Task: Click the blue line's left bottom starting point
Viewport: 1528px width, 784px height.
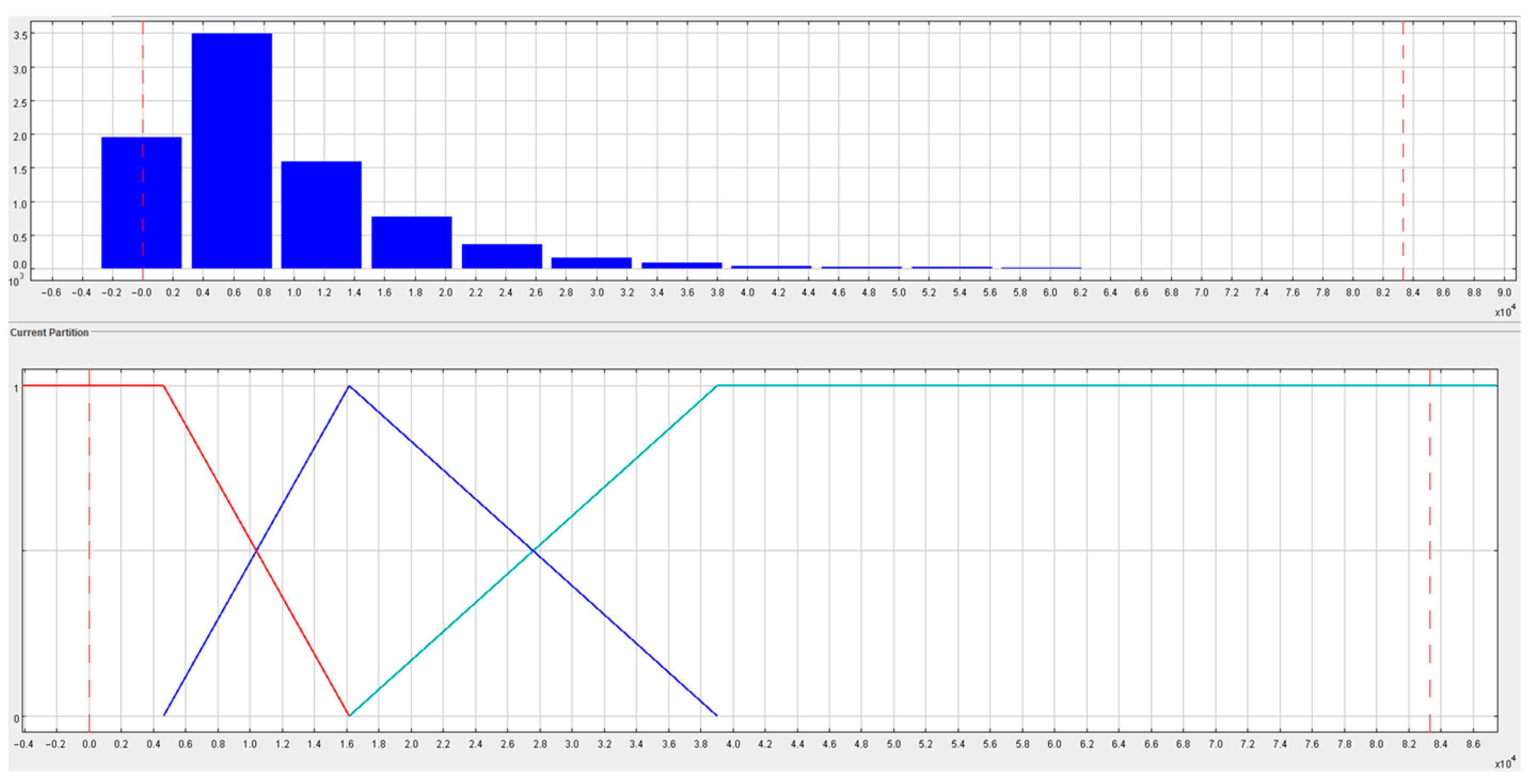Action: point(164,715)
